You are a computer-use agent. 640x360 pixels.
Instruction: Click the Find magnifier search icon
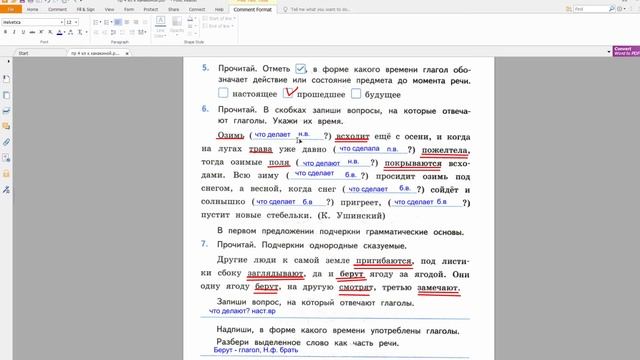pos(611,9)
